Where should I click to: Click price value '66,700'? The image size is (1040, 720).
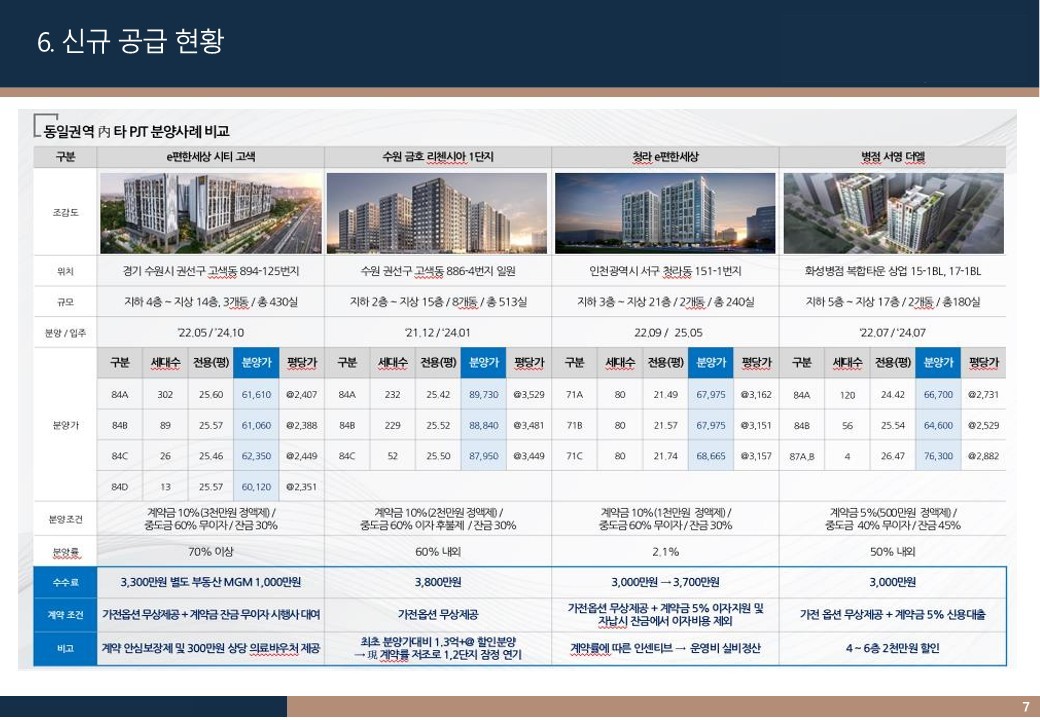939,394
